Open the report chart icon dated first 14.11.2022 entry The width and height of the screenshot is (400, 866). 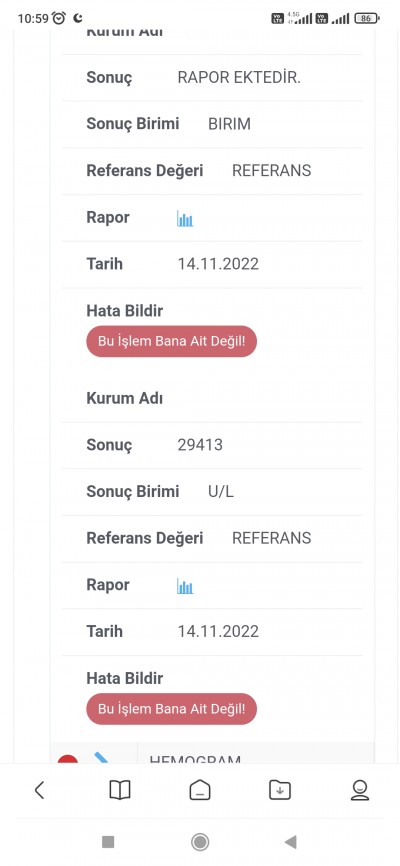click(x=185, y=219)
